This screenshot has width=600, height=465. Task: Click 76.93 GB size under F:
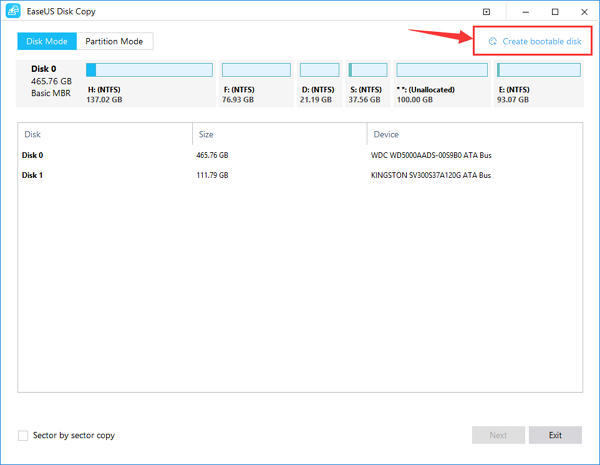[x=238, y=100]
